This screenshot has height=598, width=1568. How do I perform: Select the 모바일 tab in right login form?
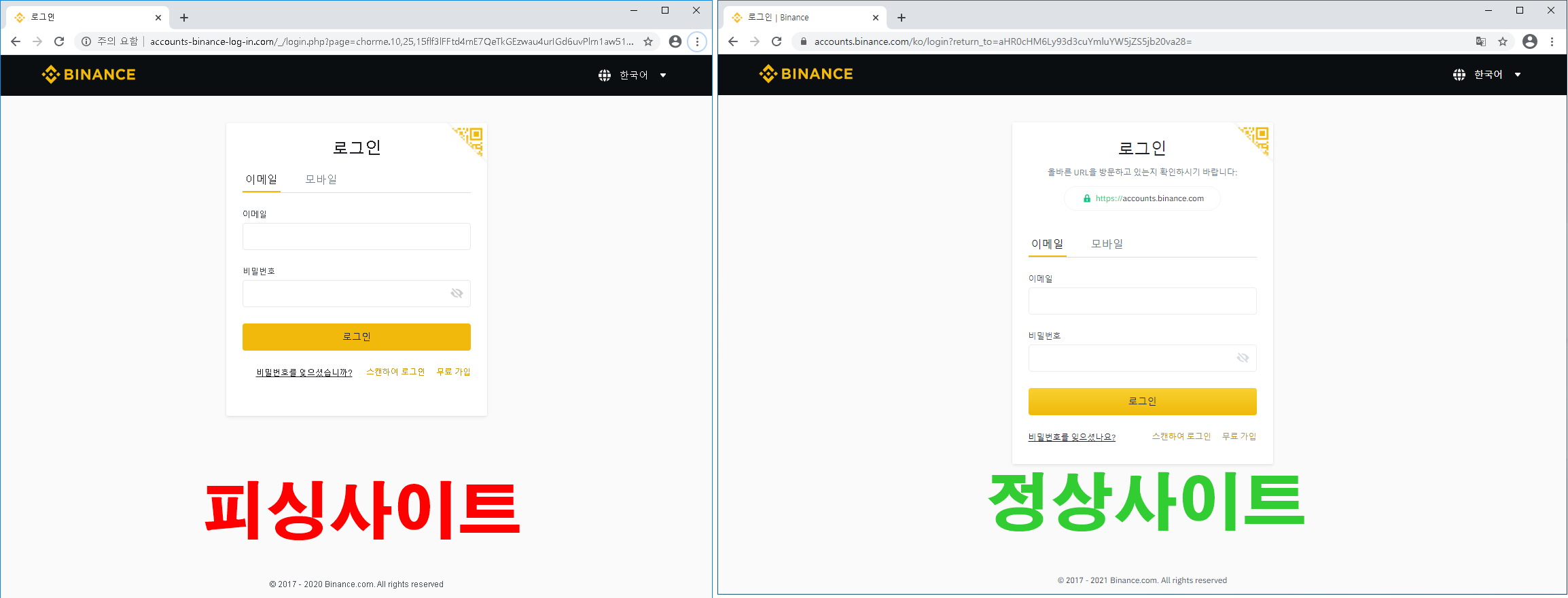pyautogui.click(x=1107, y=244)
